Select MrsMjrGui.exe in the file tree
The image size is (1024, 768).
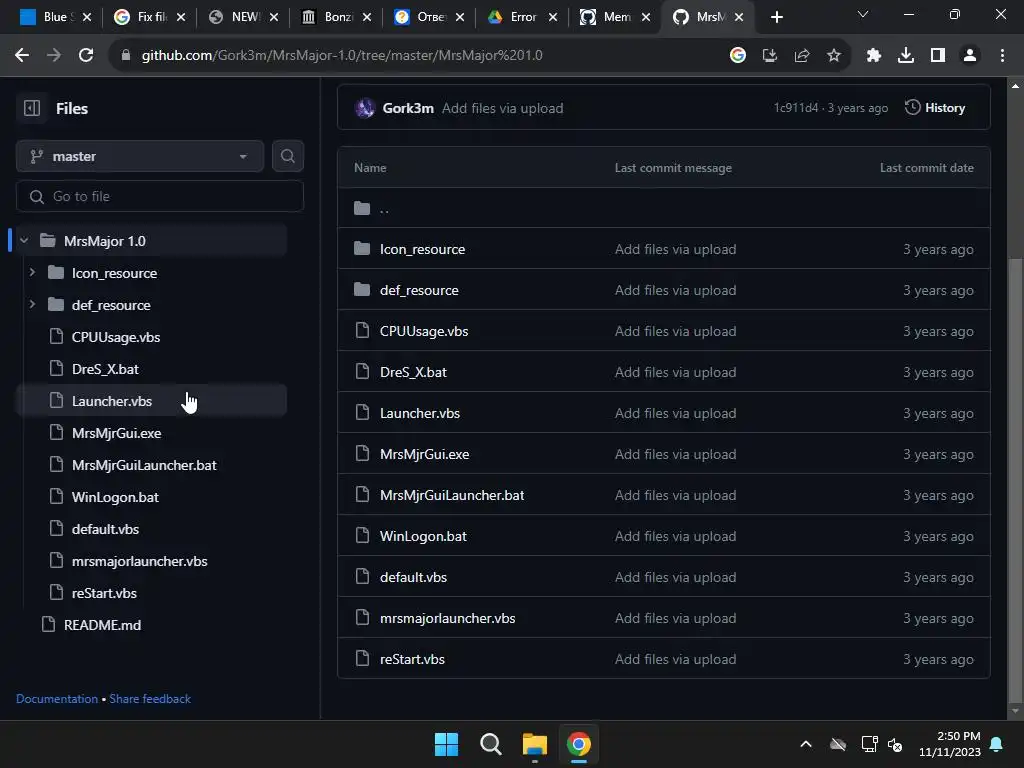click(116, 433)
